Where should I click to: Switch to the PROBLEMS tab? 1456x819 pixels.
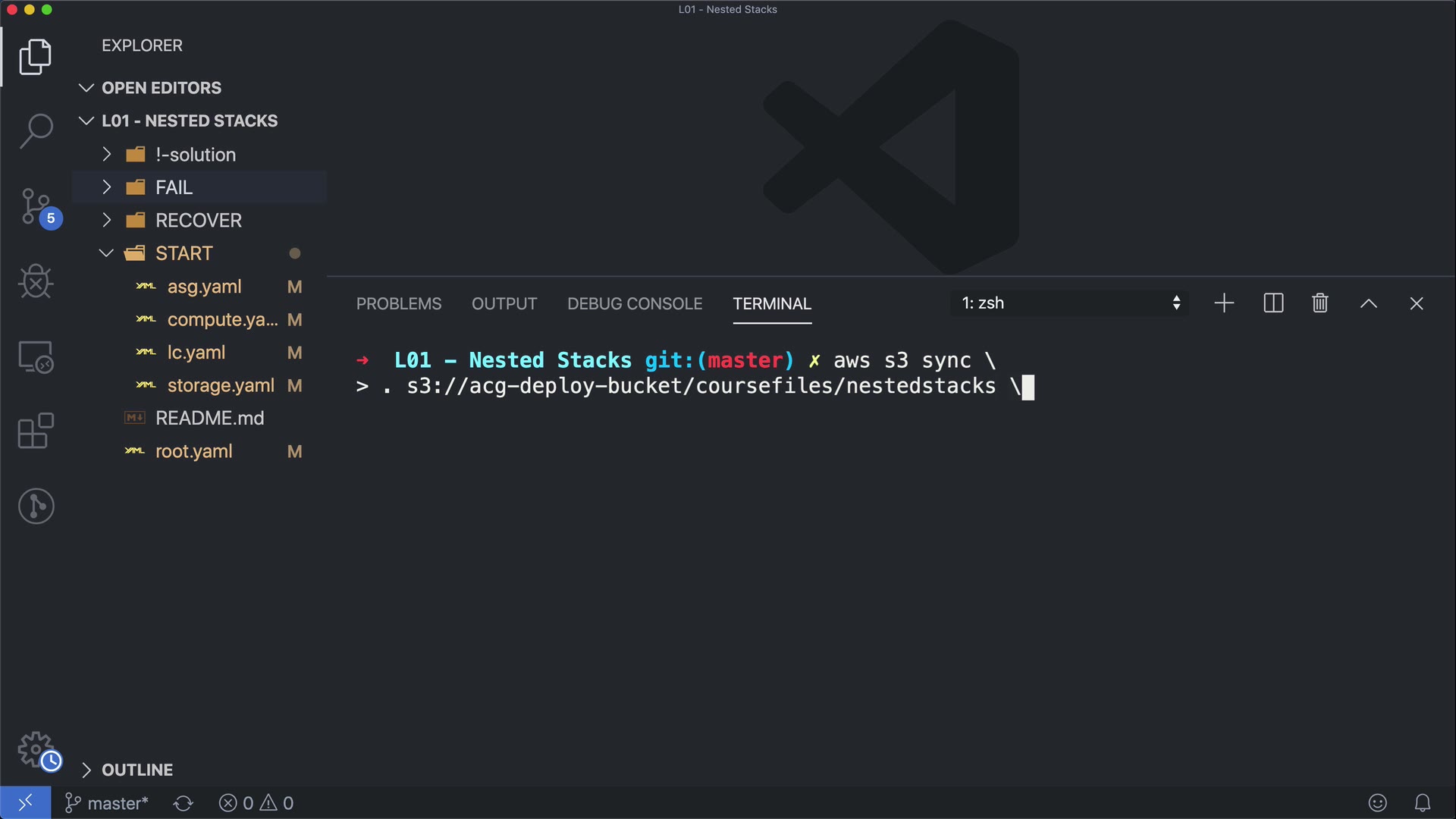click(399, 303)
